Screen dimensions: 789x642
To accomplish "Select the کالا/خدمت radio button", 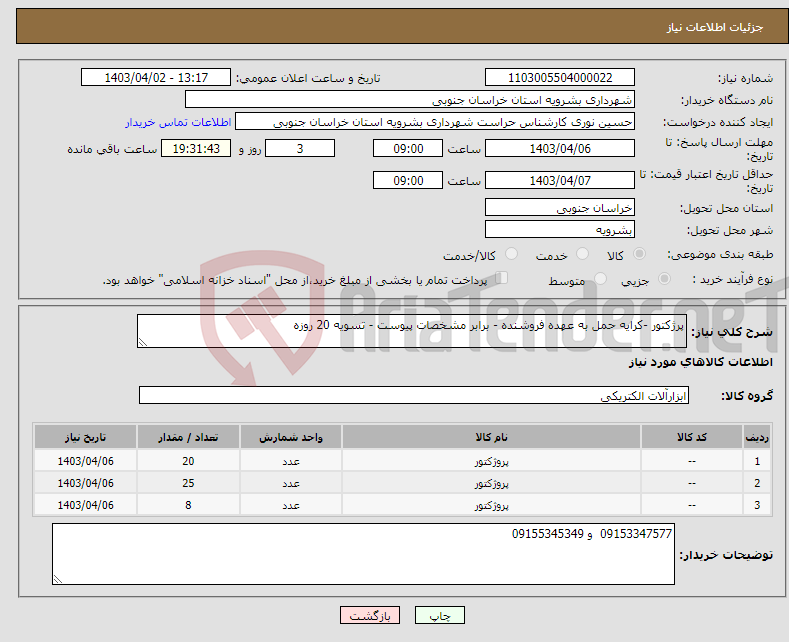I will coord(511,254).
